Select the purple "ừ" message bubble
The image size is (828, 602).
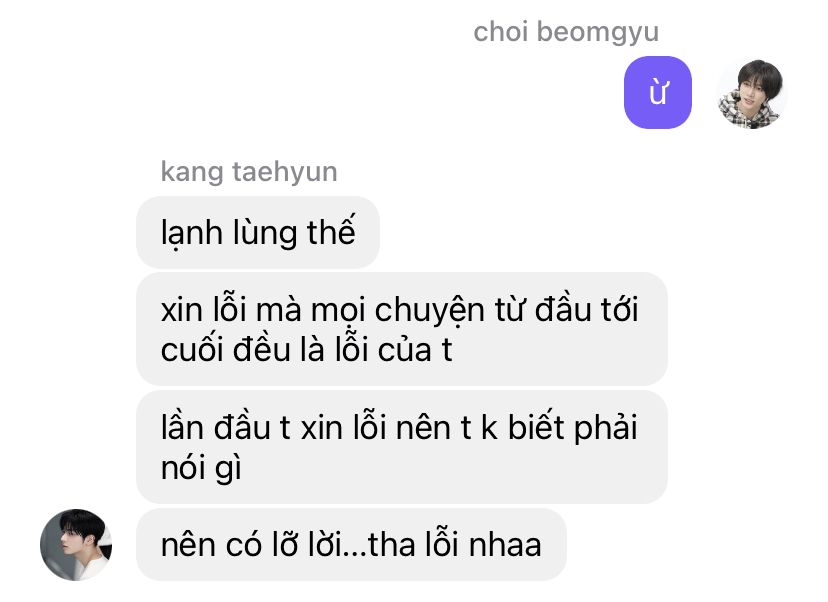[x=657, y=92]
